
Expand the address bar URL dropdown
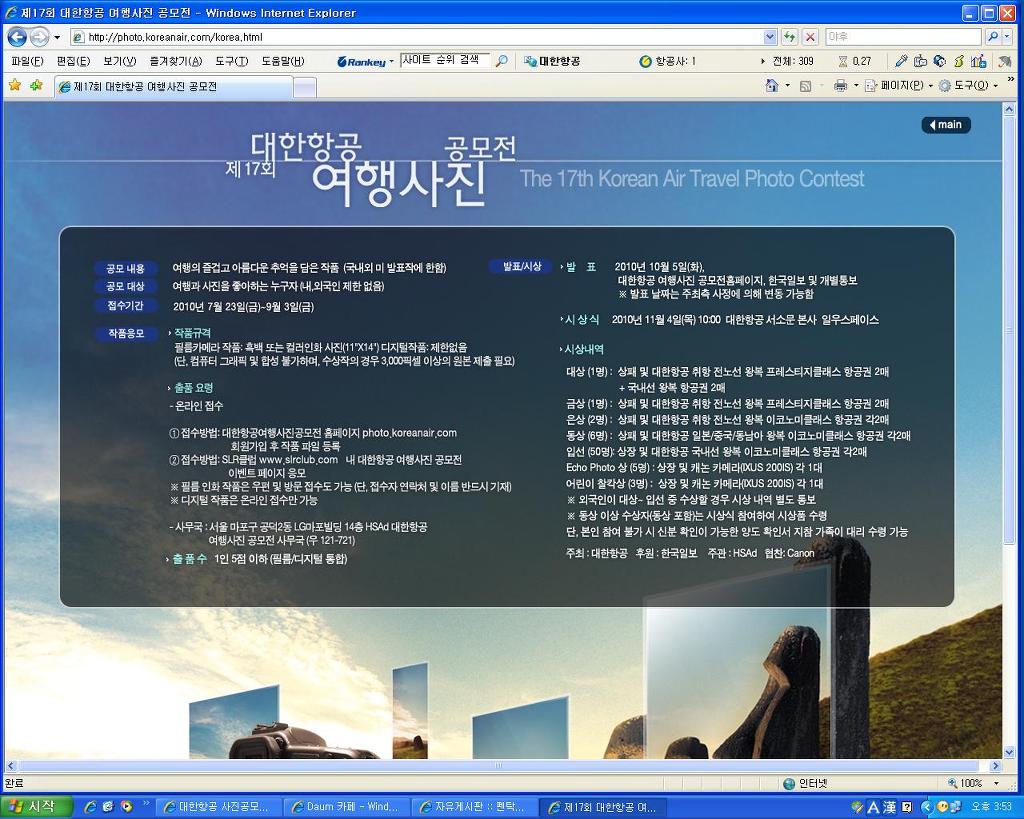pos(770,37)
